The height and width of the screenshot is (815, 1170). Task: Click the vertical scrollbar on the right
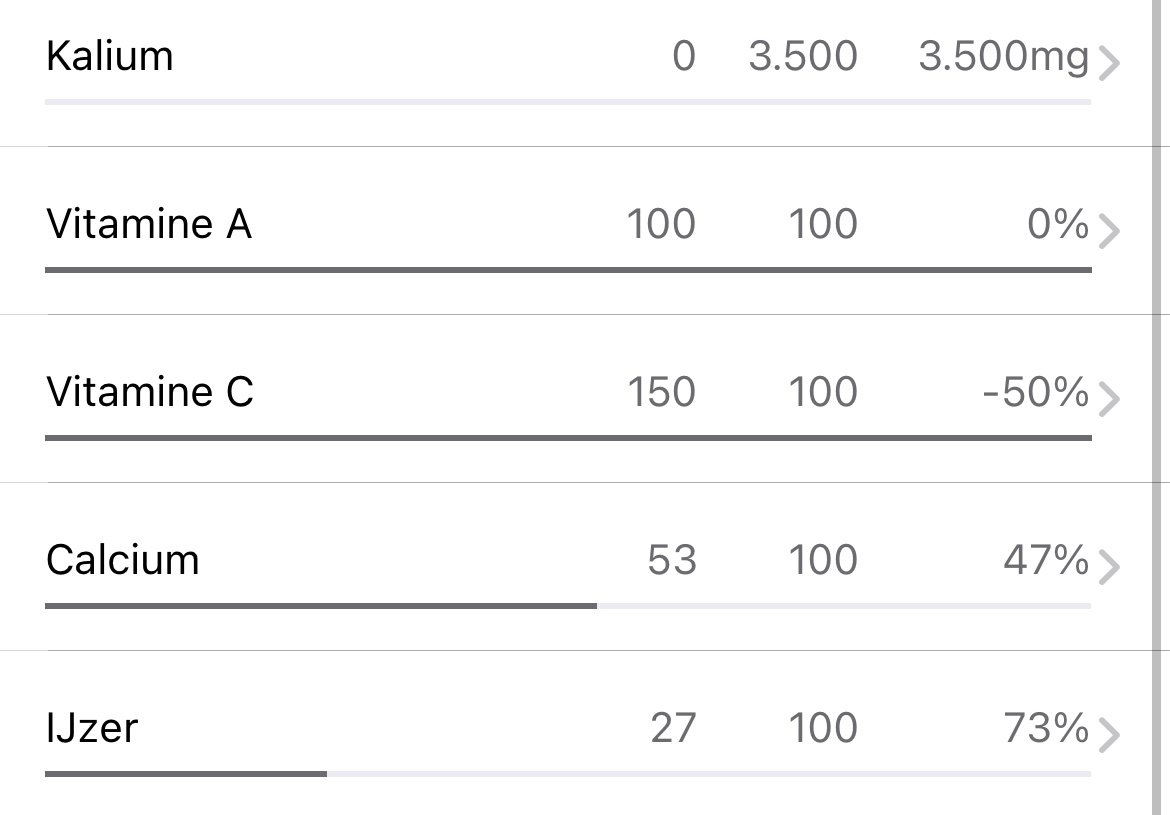(1156, 400)
